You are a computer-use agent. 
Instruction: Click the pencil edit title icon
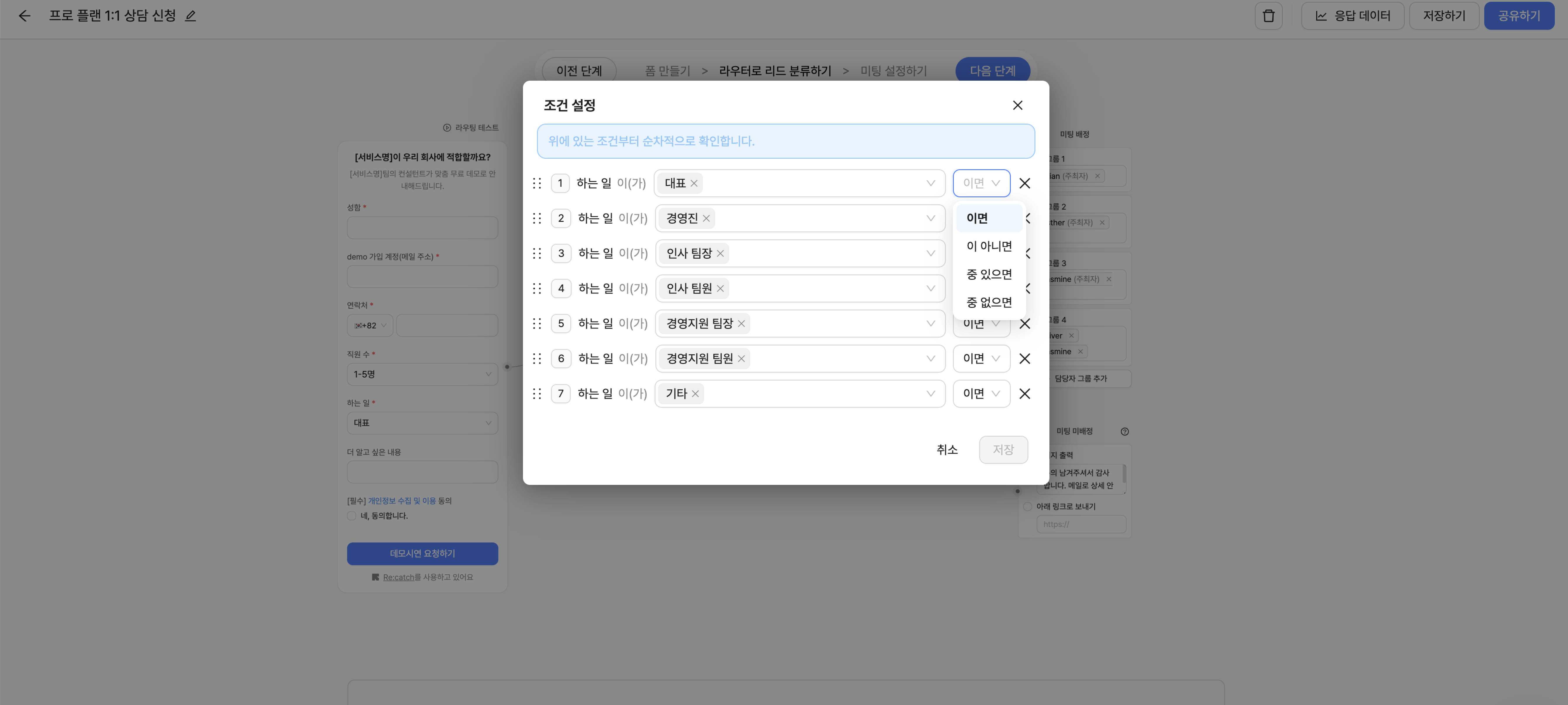coord(190,16)
